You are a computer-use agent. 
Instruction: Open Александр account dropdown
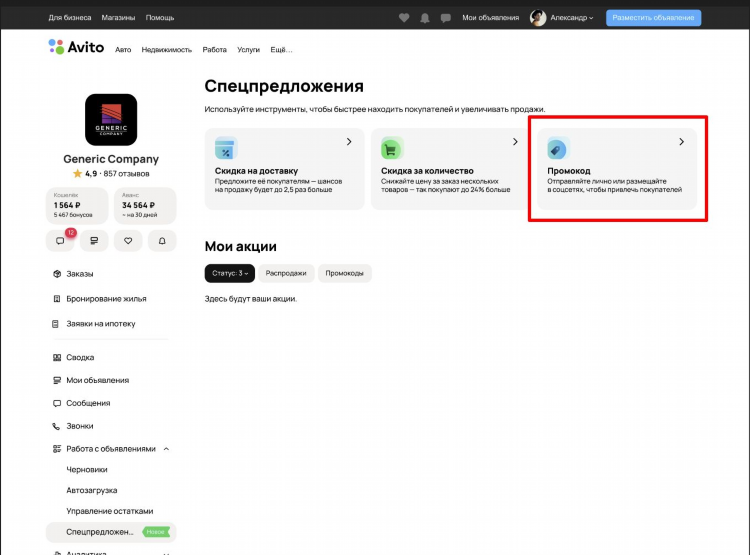click(x=572, y=18)
